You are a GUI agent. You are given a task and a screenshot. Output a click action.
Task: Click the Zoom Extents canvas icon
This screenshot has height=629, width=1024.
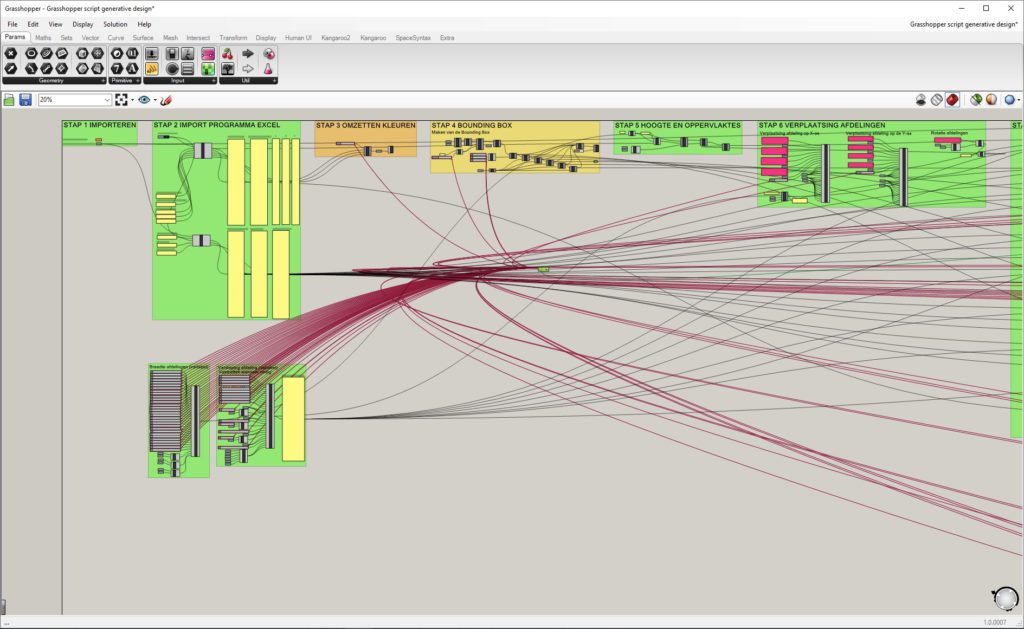tap(121, 100)
